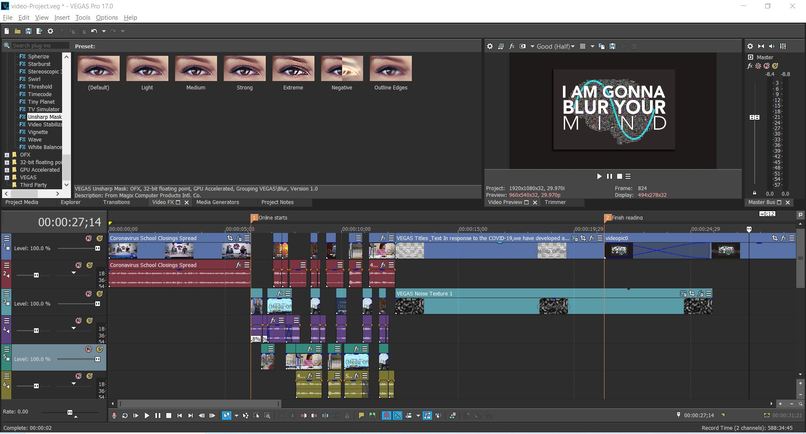The height and width of the screenshot is (434, 806).
Task: Toggle Loop Playback button
Action: [125, 415]
